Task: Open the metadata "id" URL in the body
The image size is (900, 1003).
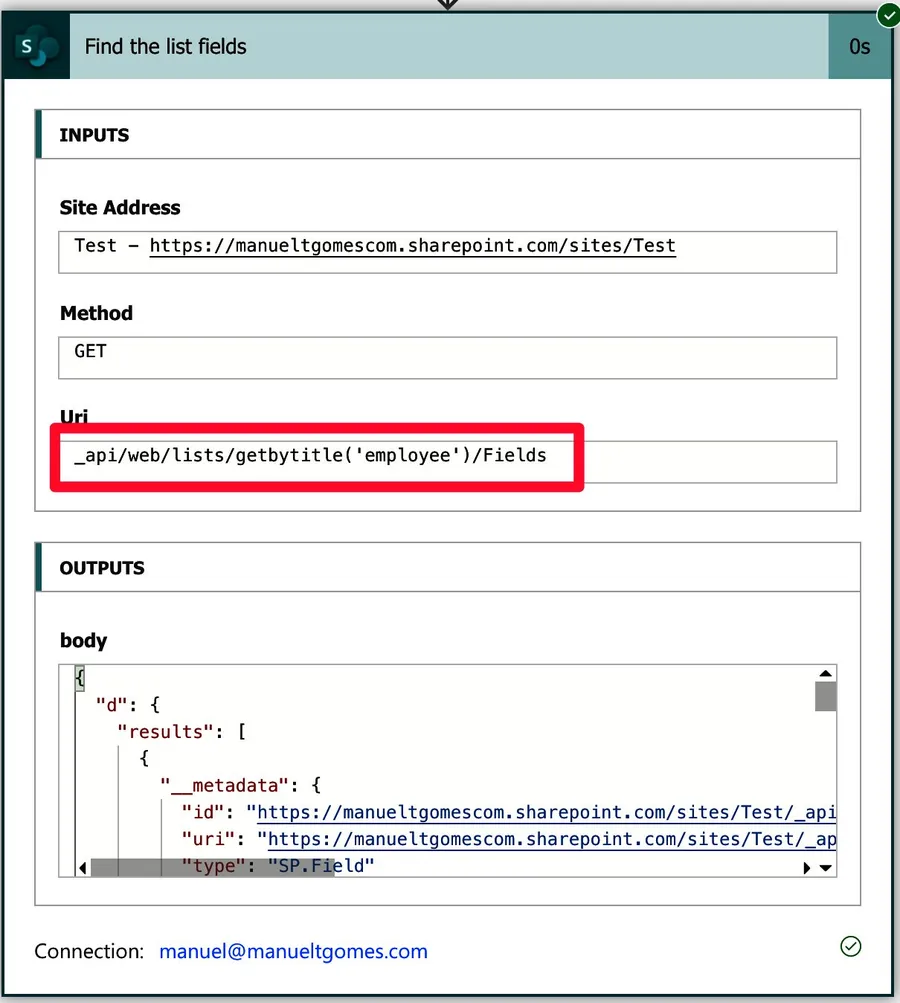Action: tap(545, 813)
